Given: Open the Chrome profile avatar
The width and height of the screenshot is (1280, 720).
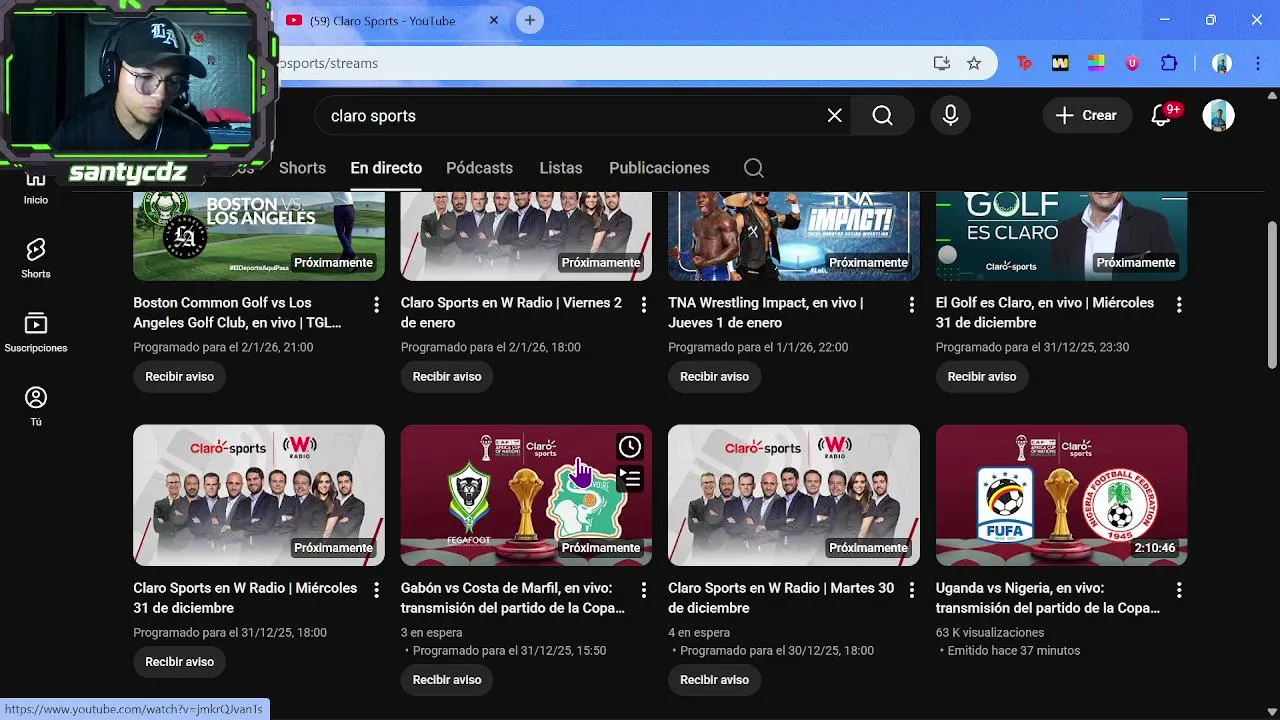Looking at the screenshot, I should [1222, 63].
